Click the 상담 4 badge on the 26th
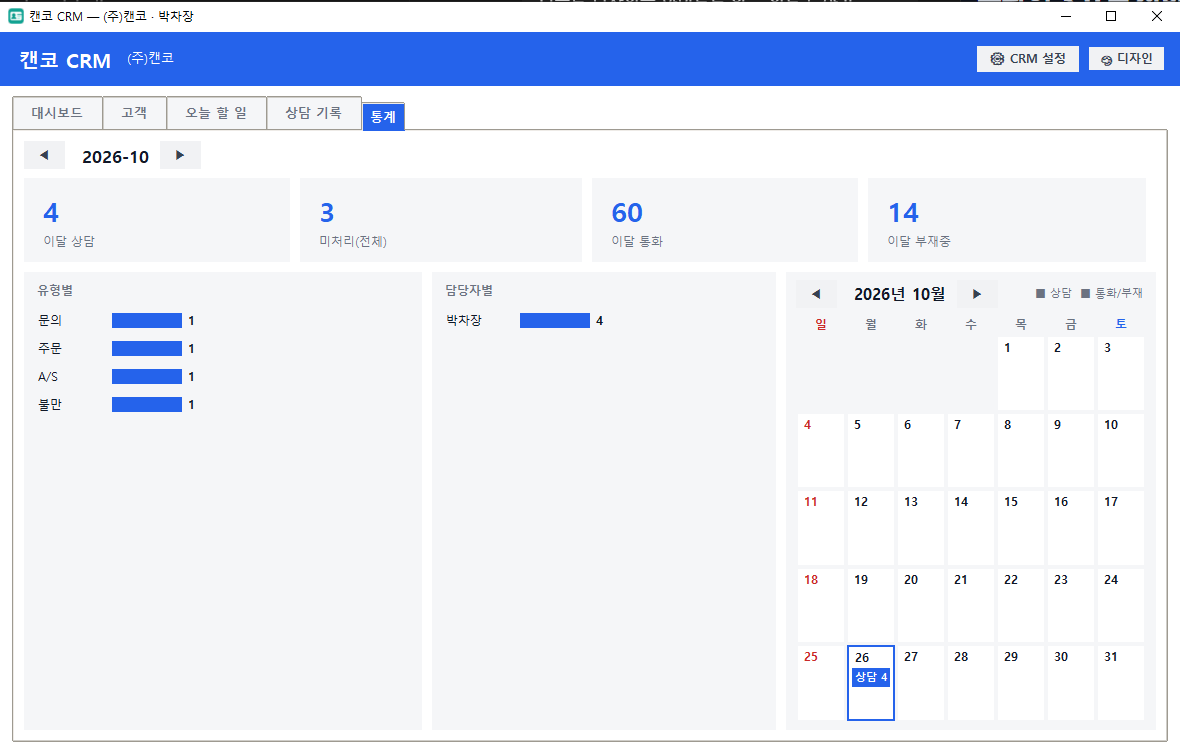The height and width of the screenshot is (752, 1180). (x=871, y=677)
